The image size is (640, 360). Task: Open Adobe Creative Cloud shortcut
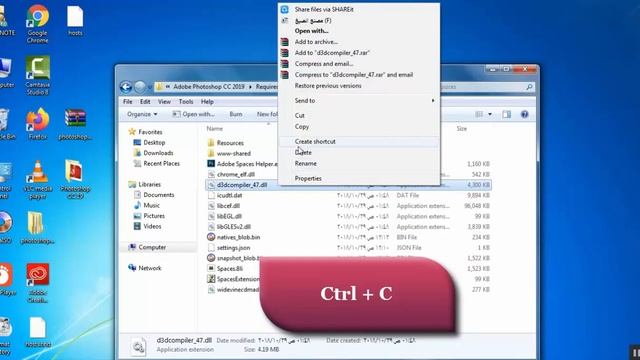point(38,282)
